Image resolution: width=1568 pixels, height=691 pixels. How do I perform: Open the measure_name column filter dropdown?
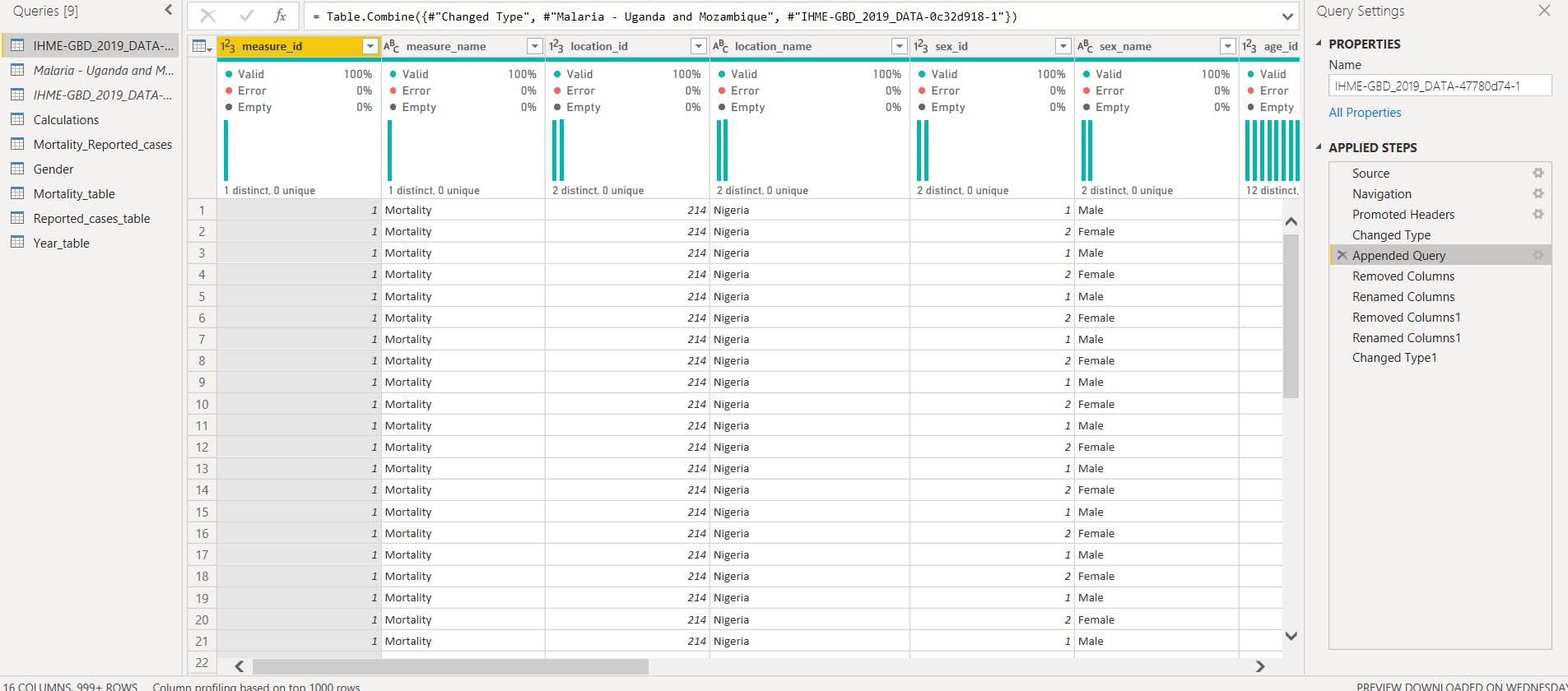(535, 46)
